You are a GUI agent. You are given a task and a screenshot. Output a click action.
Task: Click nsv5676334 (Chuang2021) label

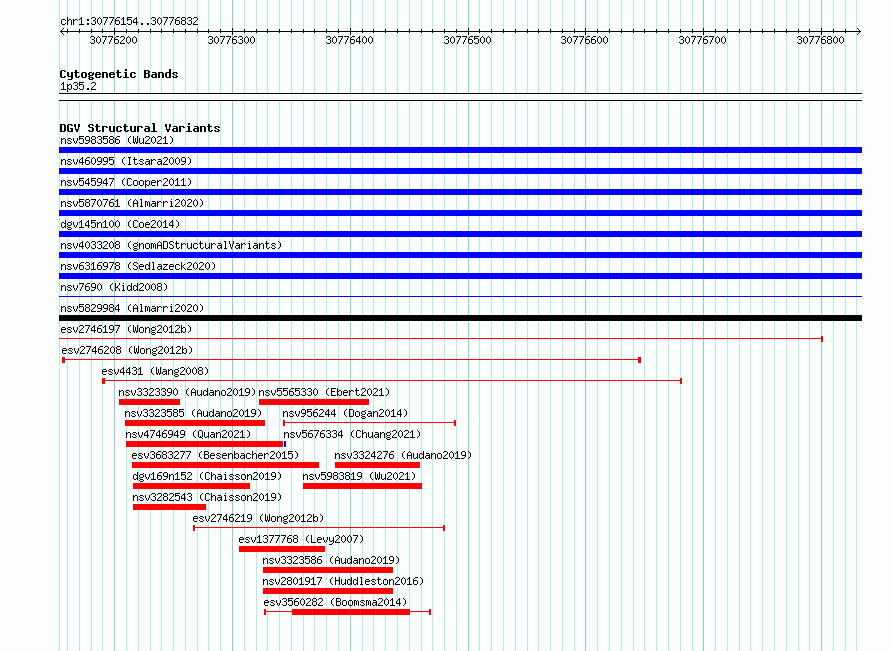352,434
